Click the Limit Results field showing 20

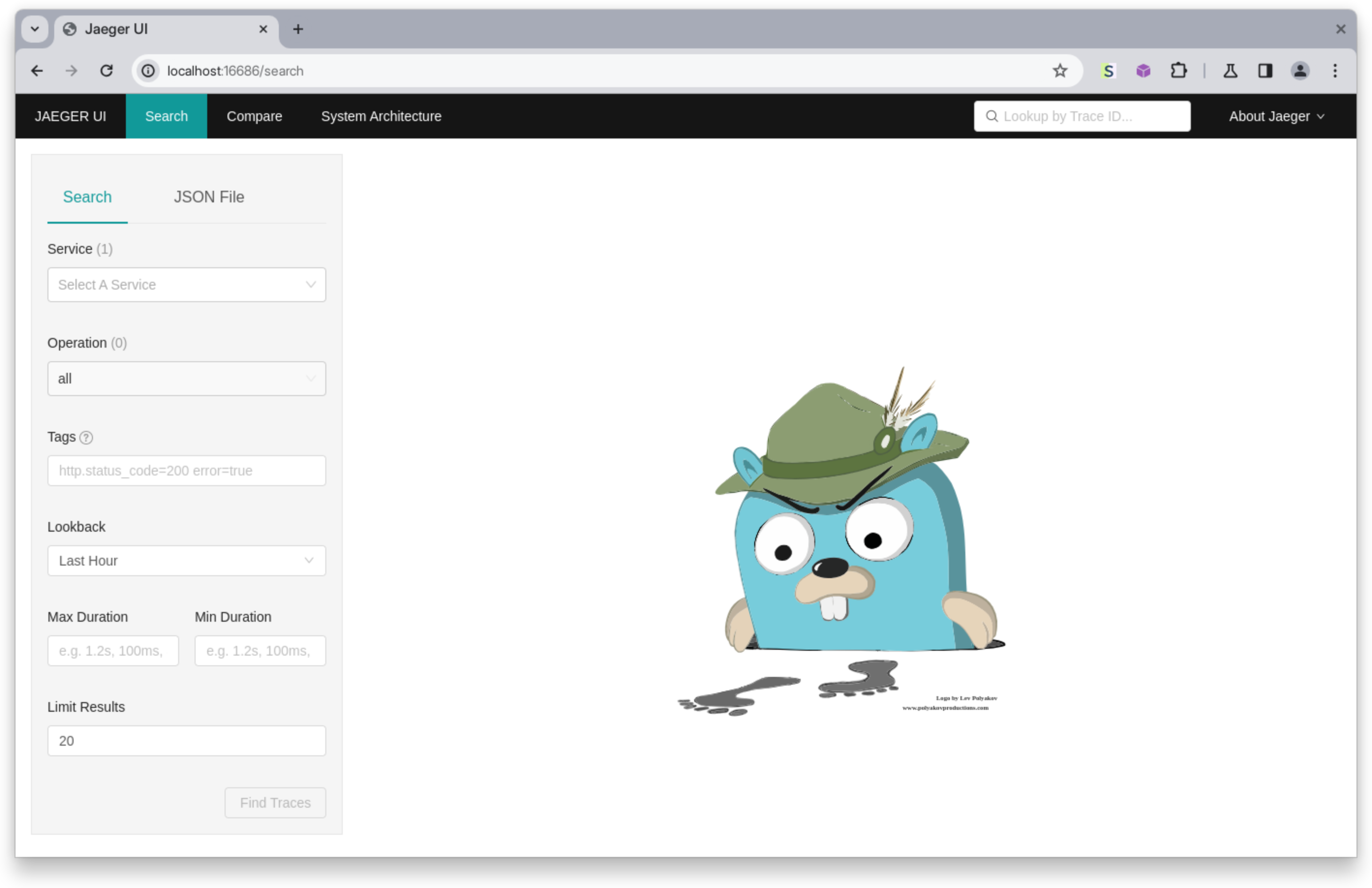(187, 742)
